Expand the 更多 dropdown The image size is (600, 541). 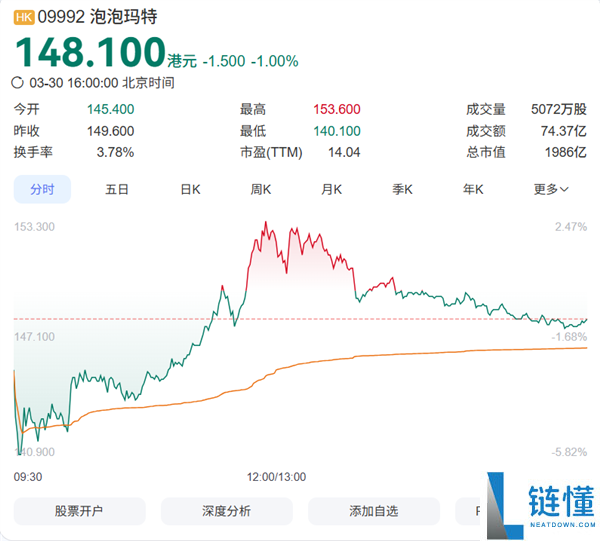click(551, 189)
